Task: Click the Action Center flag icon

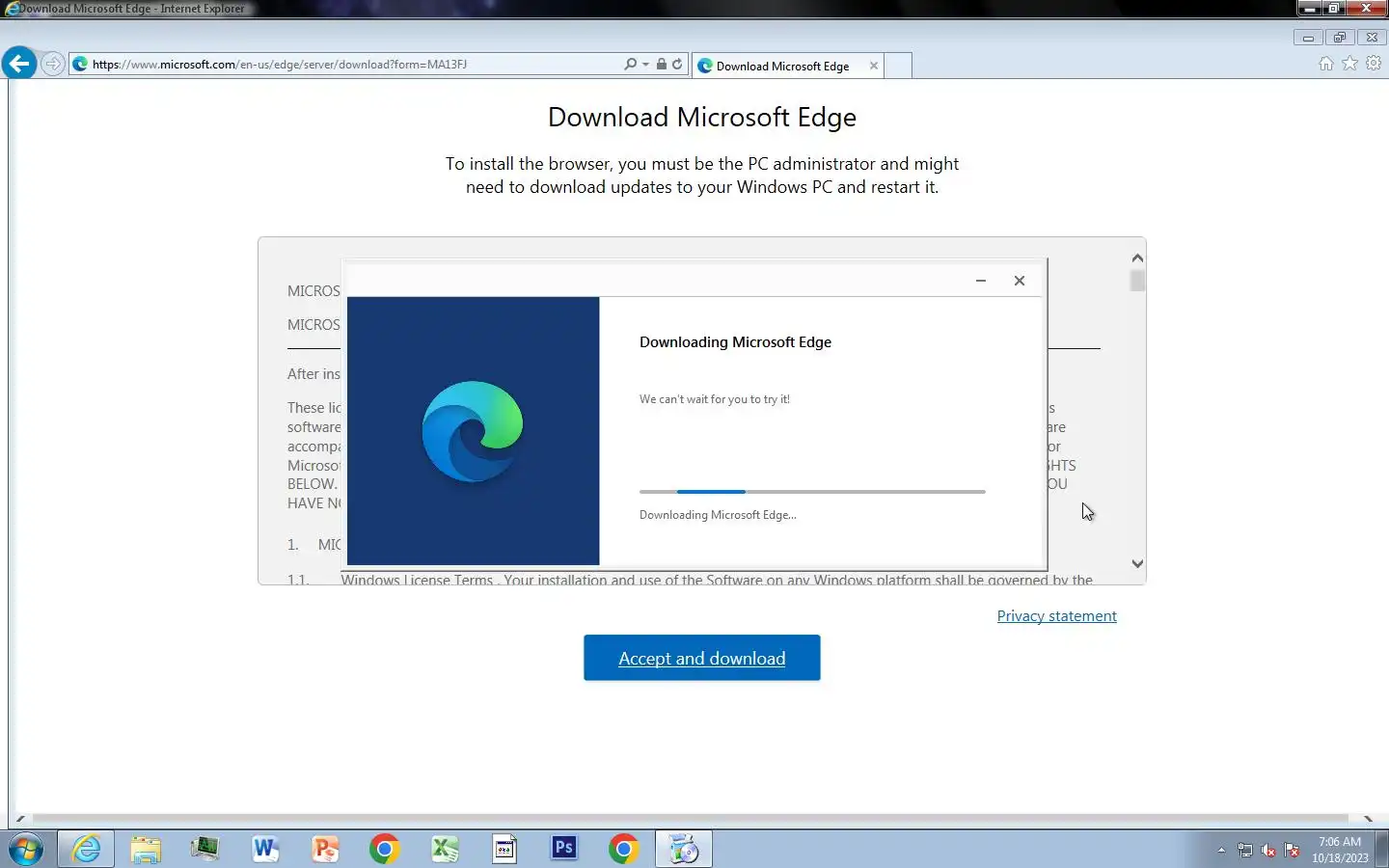Action: 1292,850
